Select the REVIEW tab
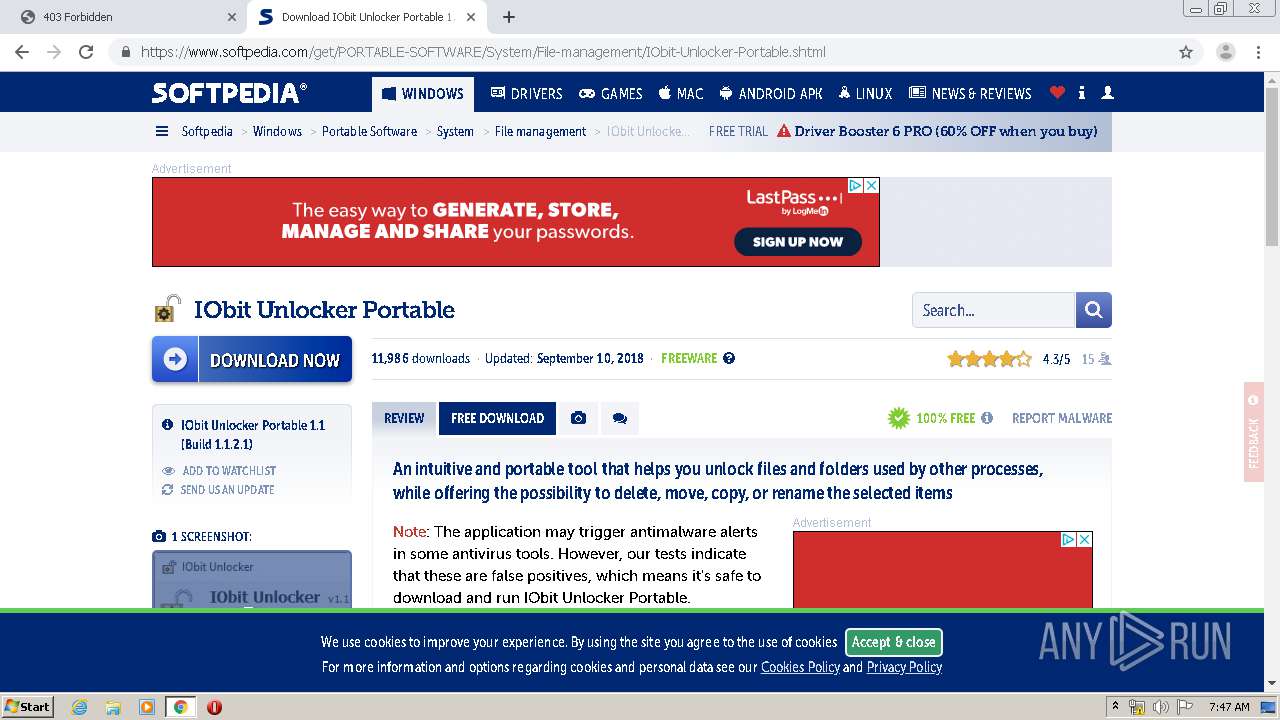This screenshot has width=1280, height=720. [x=404, y=418]
